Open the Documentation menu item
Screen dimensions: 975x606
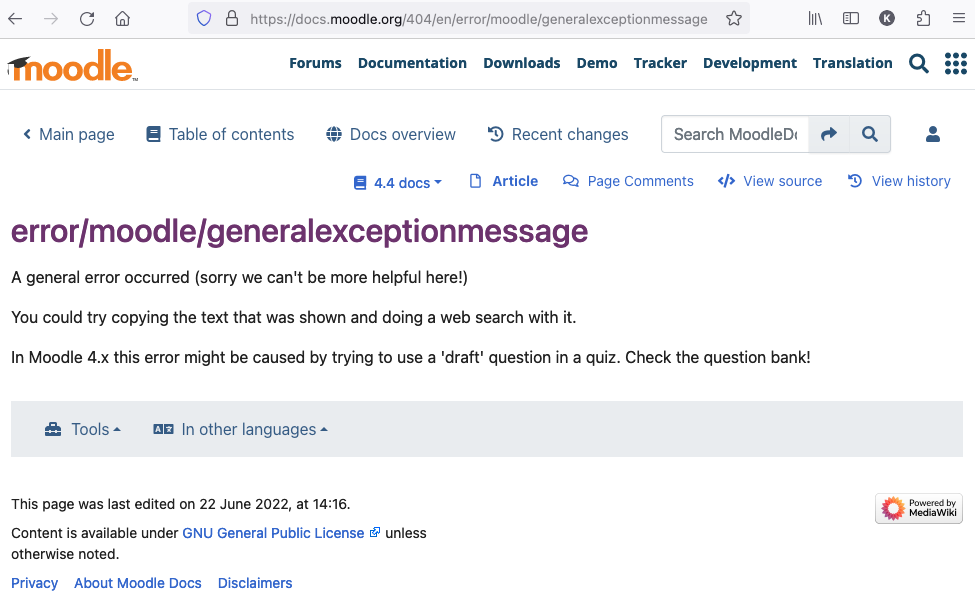point(412,63)
